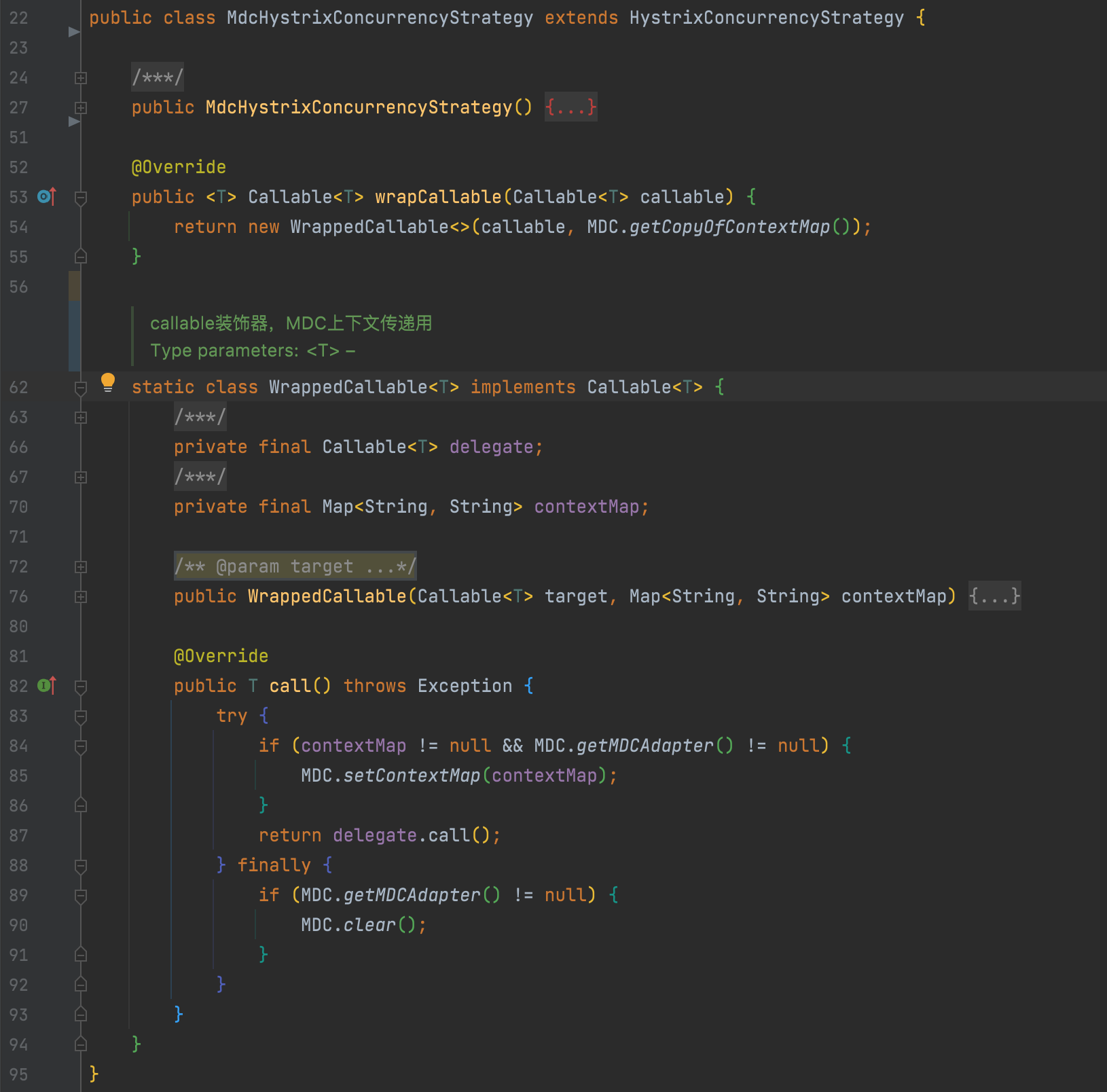Click the folded {...} body of MdcHystrixConcurrencyStrategy constructor
Screen dimensions: 1107x1092
[x=571, y=107]
